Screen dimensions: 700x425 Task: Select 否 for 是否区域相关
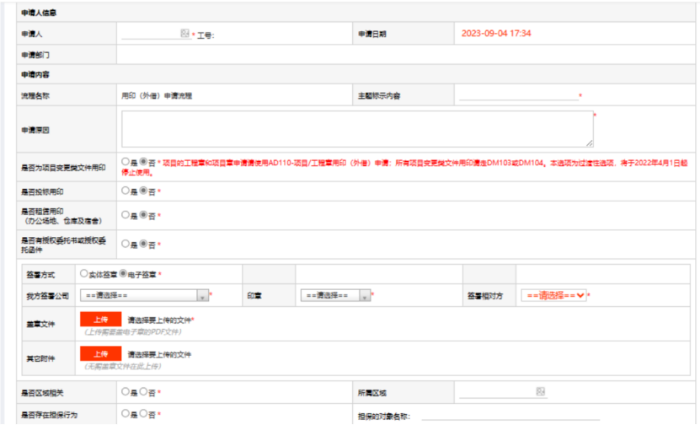tap(143, 390)
